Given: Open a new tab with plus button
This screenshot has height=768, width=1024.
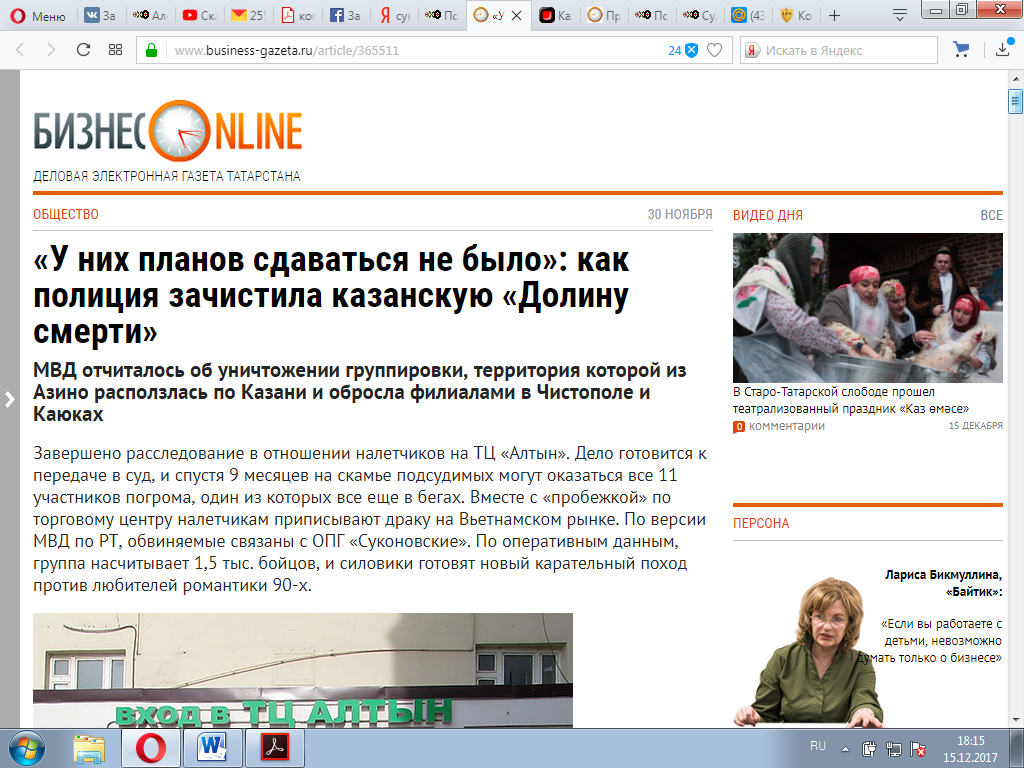Looking at the screenshot, I should (835, 16).
